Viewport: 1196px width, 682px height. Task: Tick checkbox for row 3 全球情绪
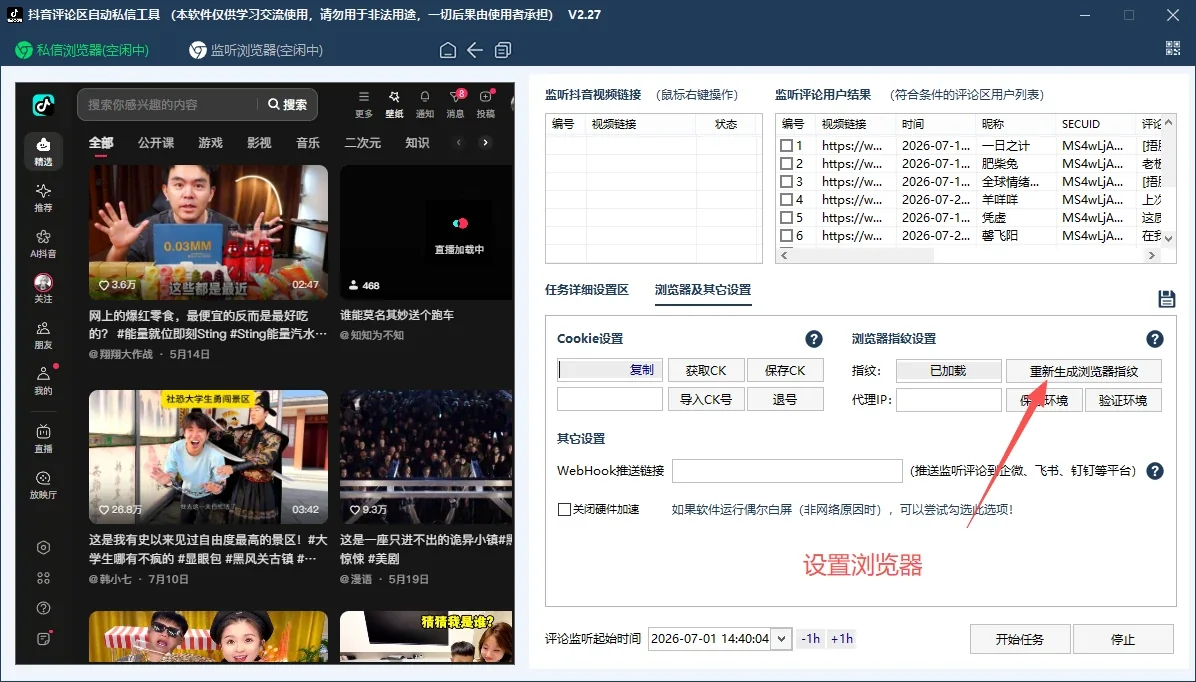(x=786, y=182)
